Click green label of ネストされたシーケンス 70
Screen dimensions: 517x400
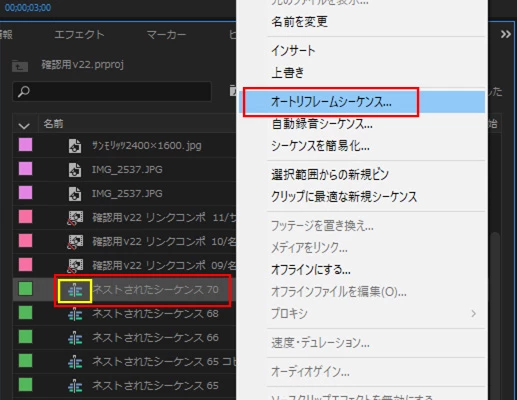click(x=25, y=289)
